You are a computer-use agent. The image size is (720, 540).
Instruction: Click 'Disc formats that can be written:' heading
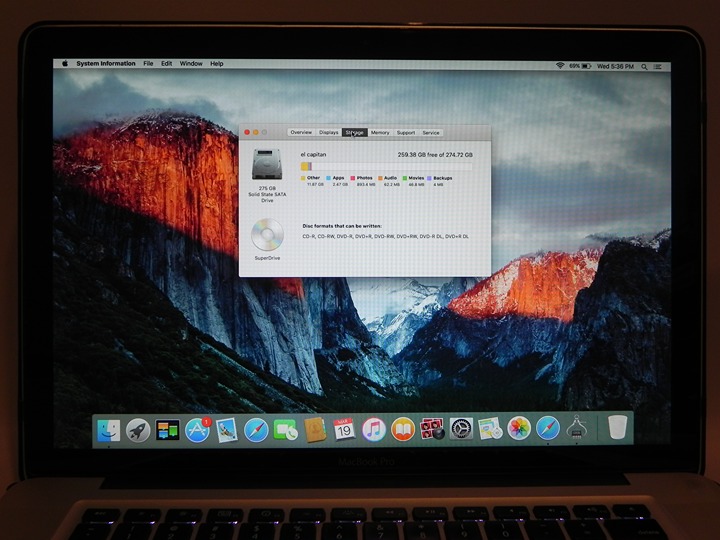pos(342,226)
